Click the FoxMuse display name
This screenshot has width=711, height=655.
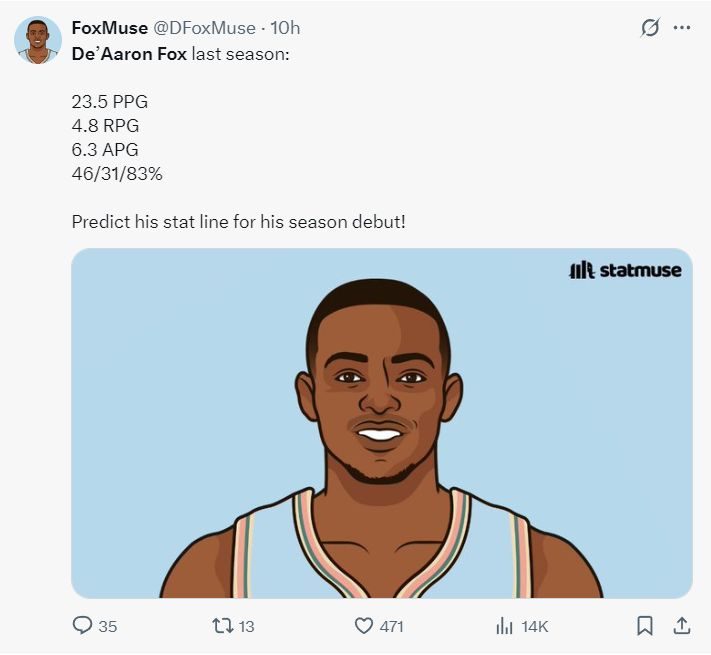pyautogui.click(x=110, y=28)
